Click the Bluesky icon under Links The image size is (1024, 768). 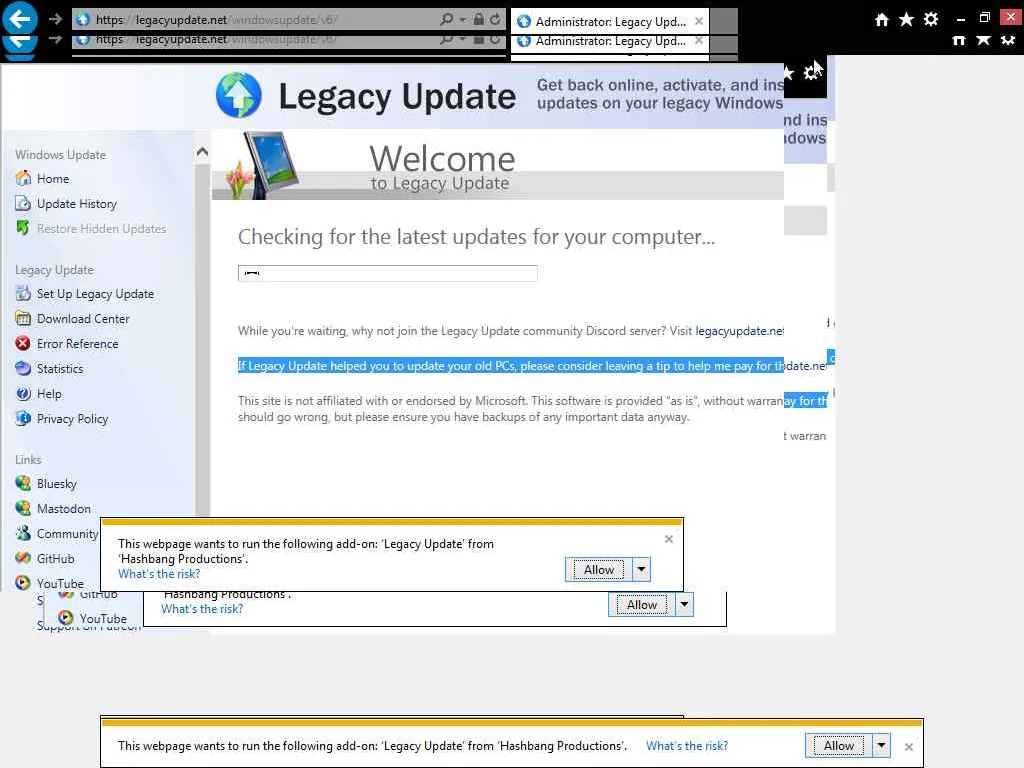click(23, 483)
